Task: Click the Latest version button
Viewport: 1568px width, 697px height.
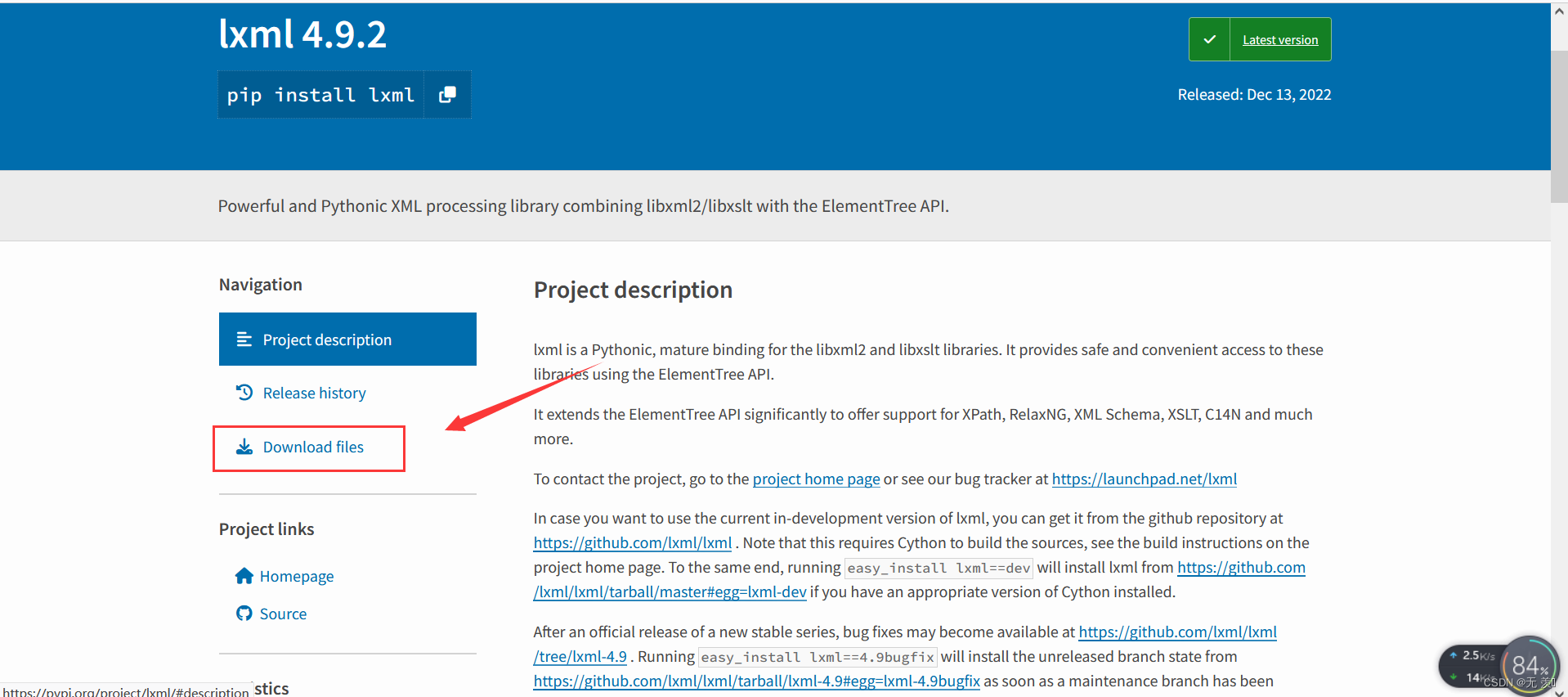Action: coord(1279,40)
